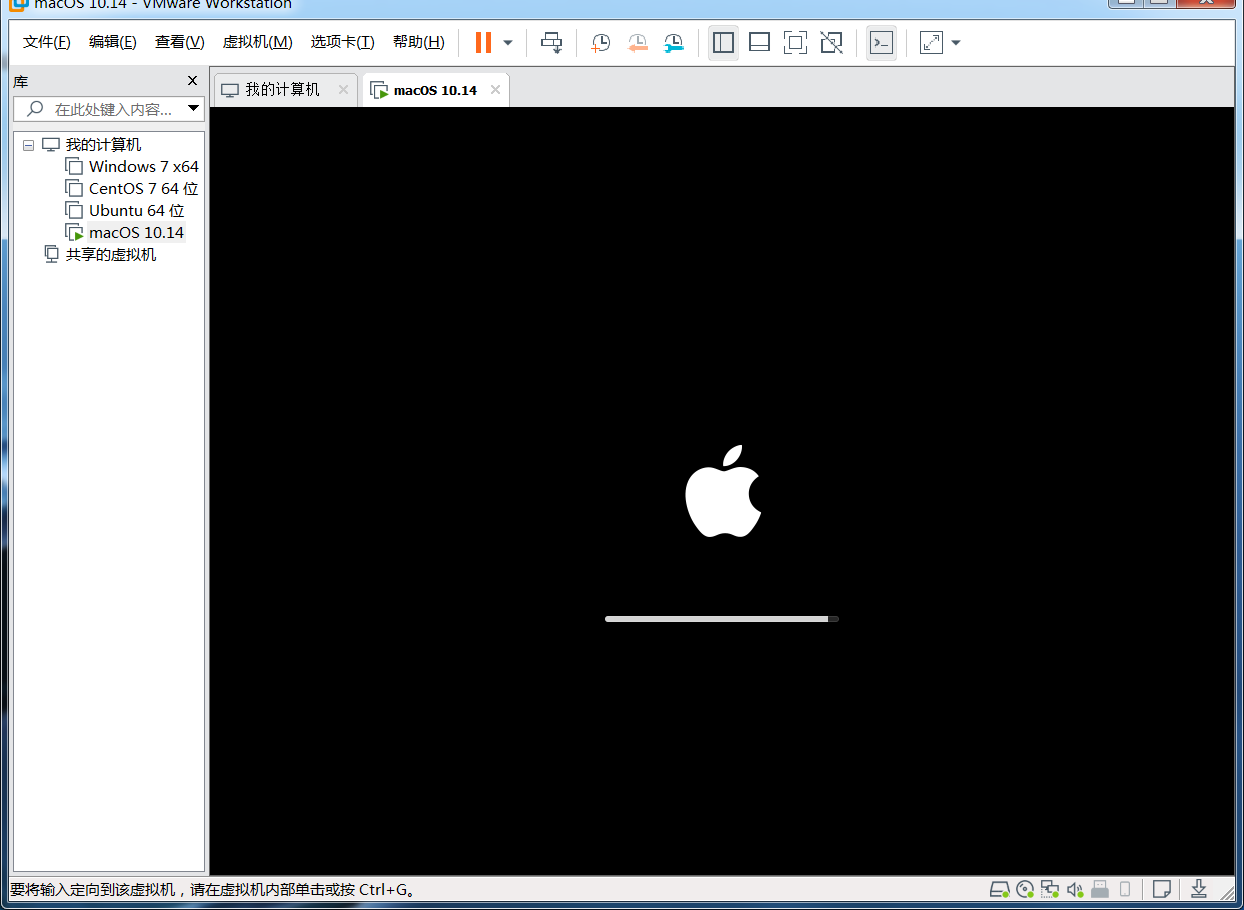This screenshot has height=910, width=1244.
Task: Open the power options dropdown arrow
Action: [x=508, y=42]
